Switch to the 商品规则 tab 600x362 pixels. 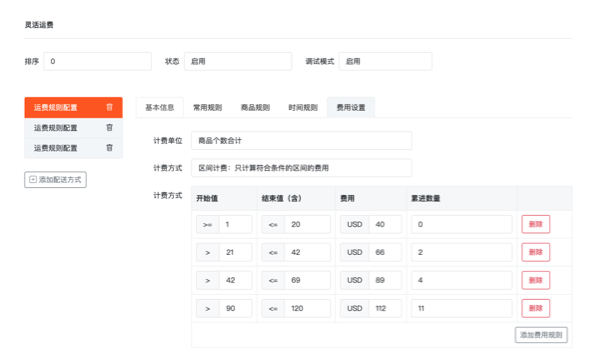pos(255,108)
